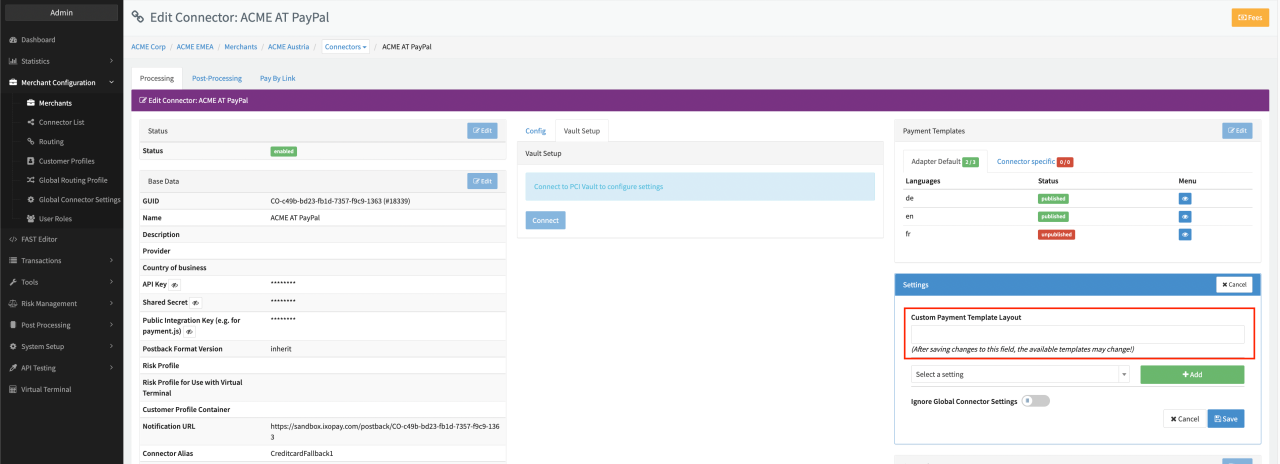Open the 'Select a setting' dropdown
Image resolution: width=1280 pixels, height=464 pixels.
pos(1019,374)
